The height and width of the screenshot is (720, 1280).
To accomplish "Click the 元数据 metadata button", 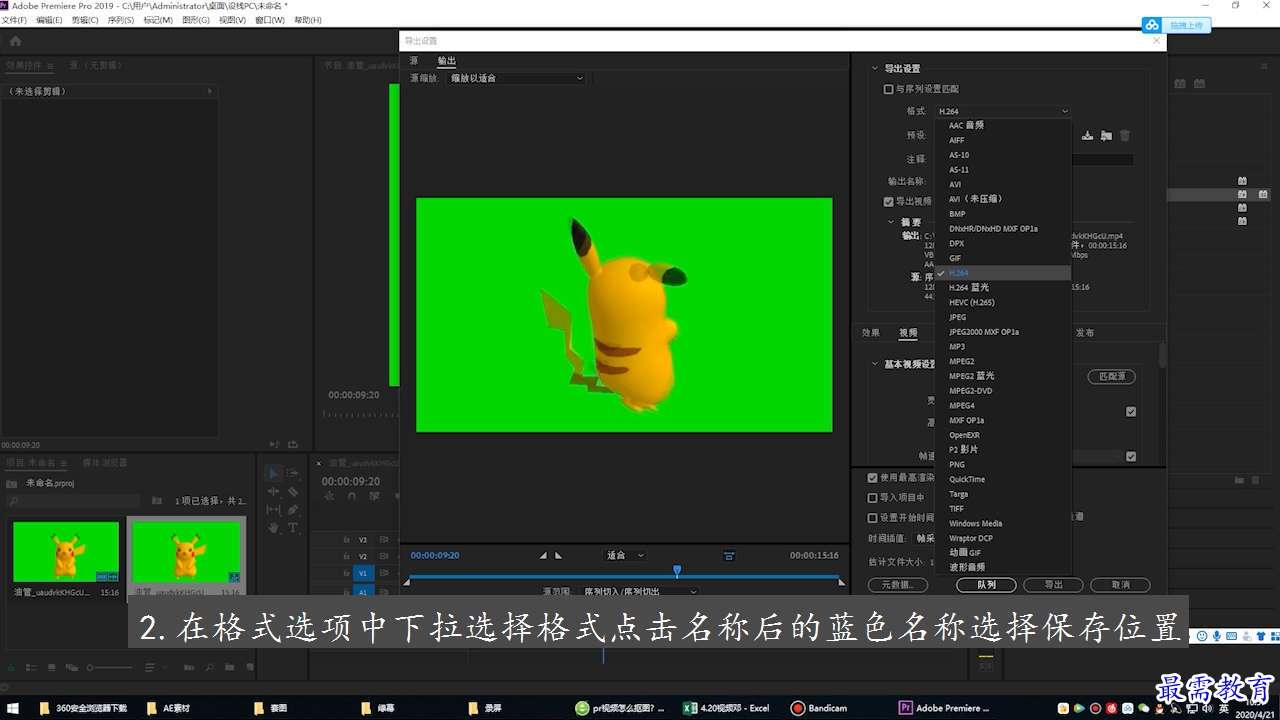I will point(898,585).
